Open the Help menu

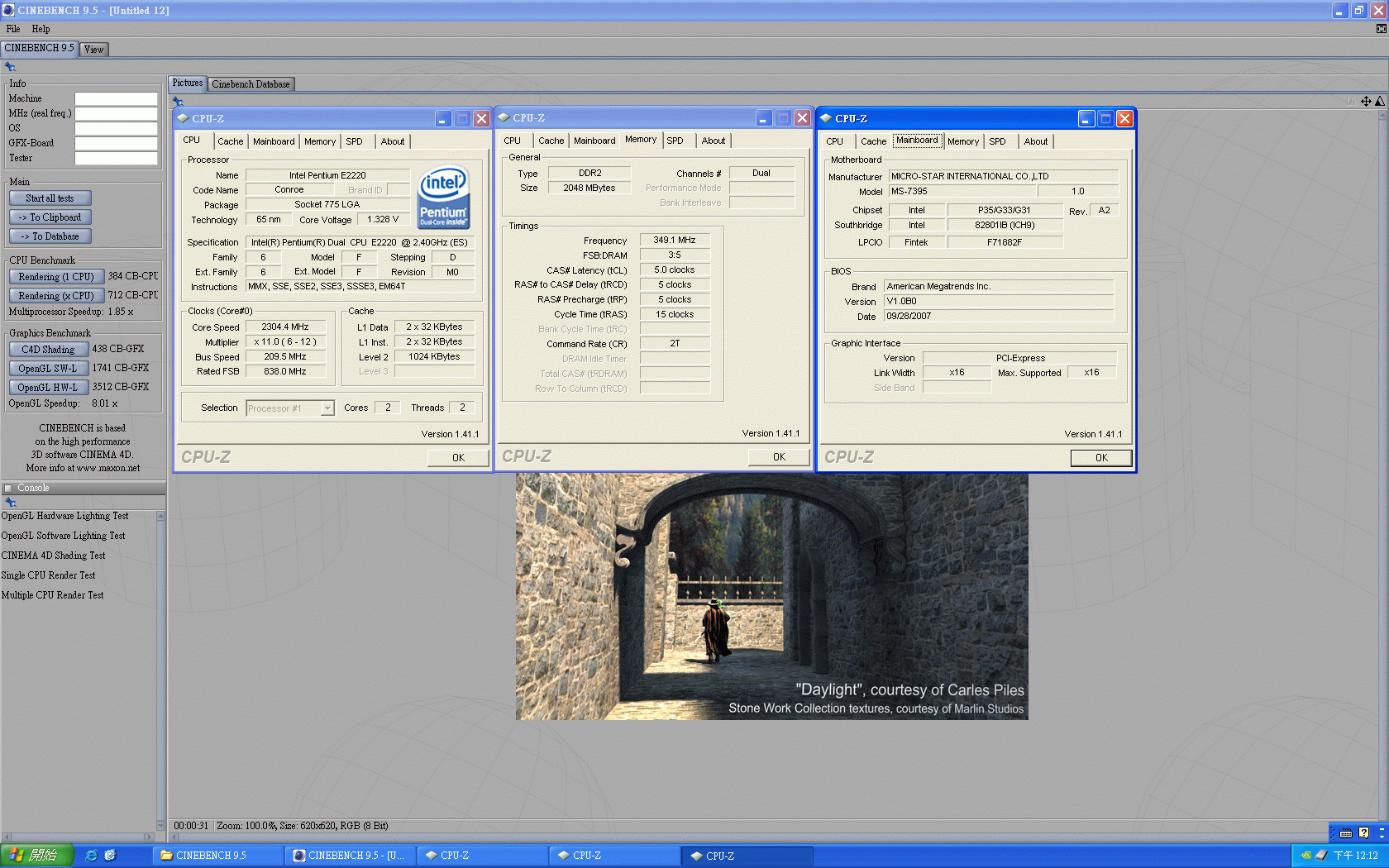click(41, 29)
